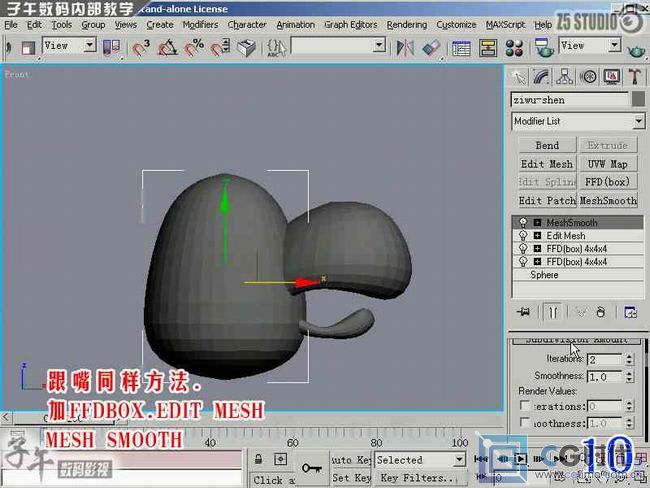Screen dimensions: 650x488
Task: Open the Schematic View icon
Action: tap(488, 48)
